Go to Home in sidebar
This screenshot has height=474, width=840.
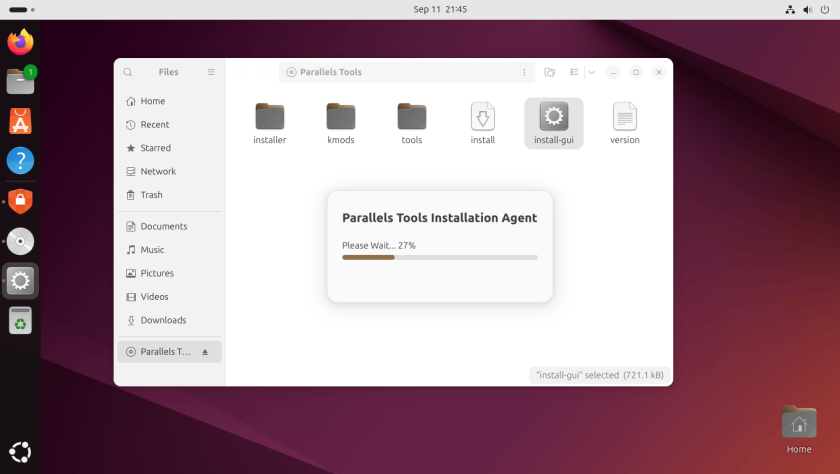(x=169, y=101)
